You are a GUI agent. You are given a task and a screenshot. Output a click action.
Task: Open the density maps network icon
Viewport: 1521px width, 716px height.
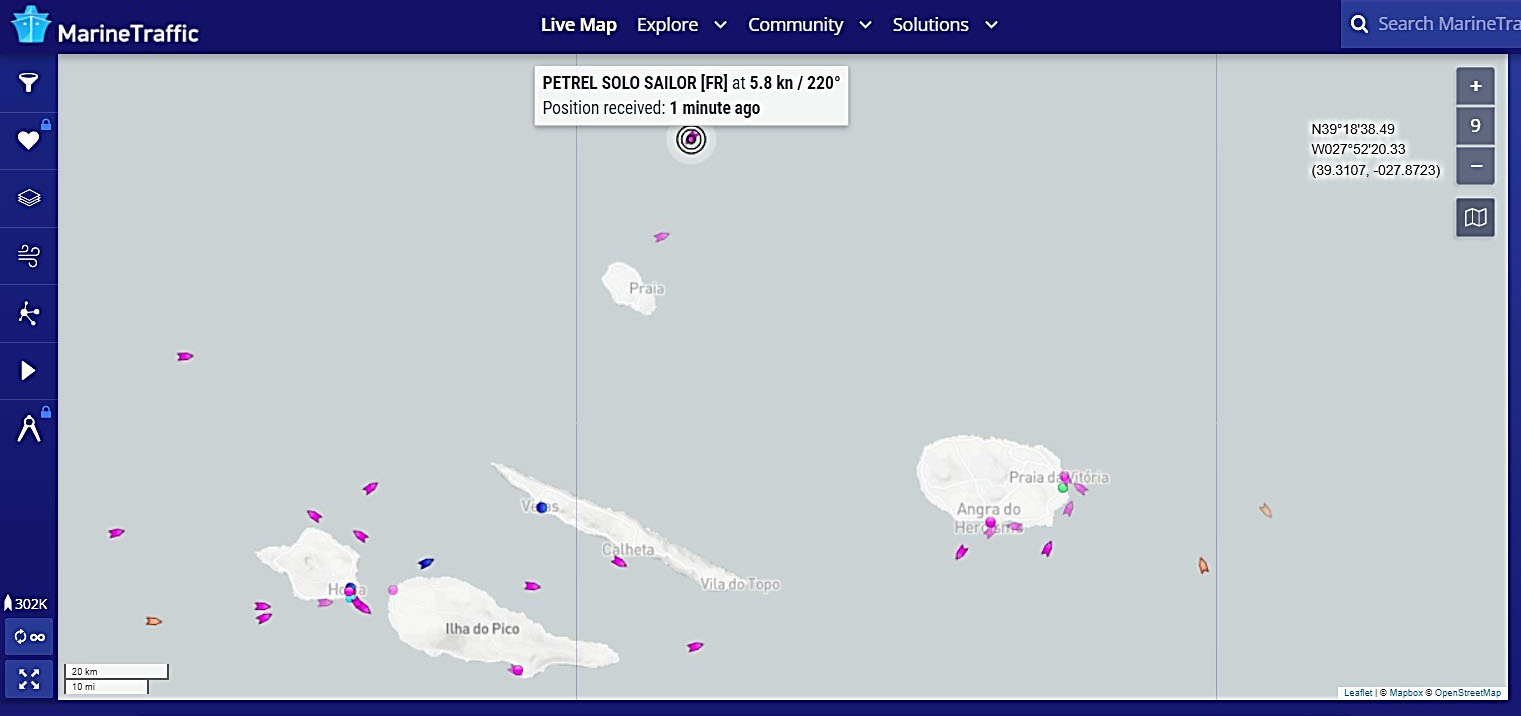(28, 314)
